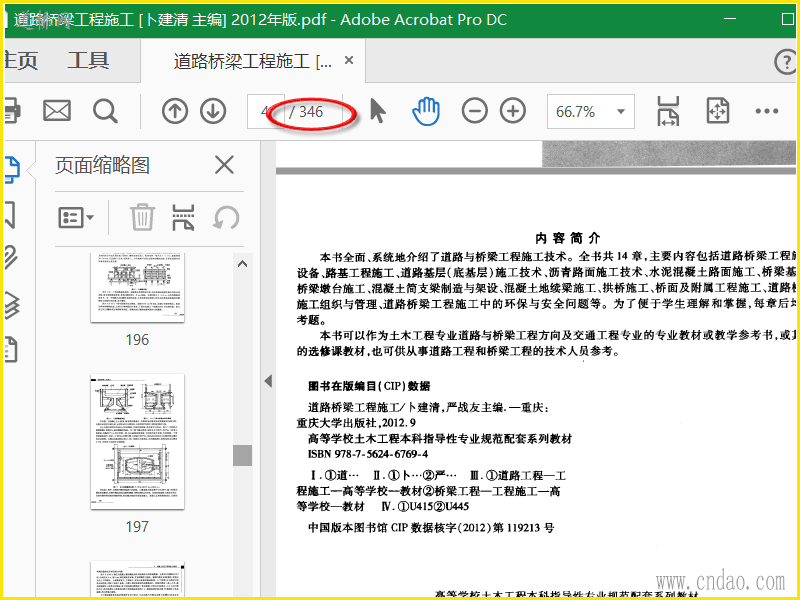Send file by email envelope icon
Image resolution: width=800 pixels, height=600 pixels.
click(57, 111)
